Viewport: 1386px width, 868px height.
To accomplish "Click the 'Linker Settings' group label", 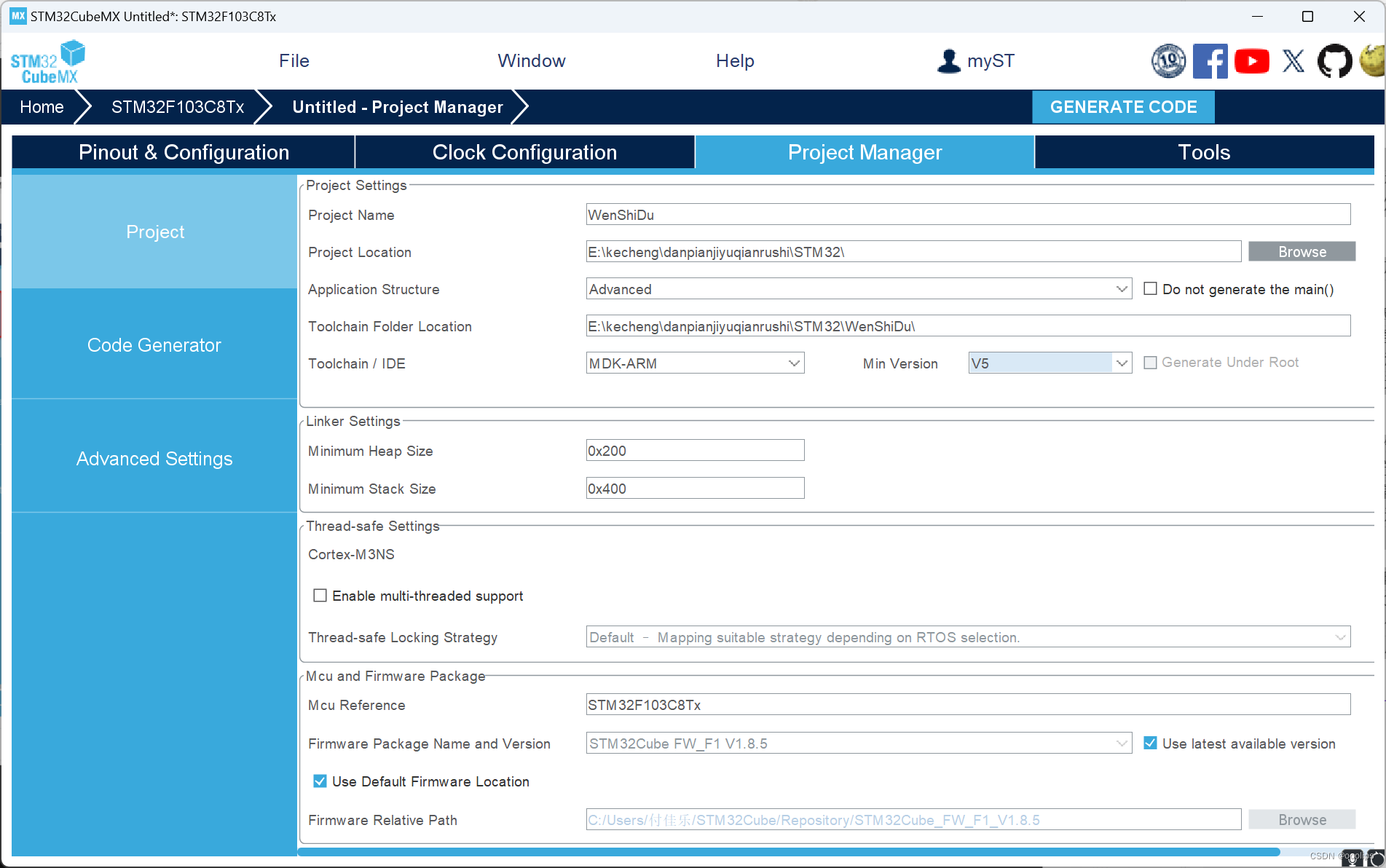I will click(x=353, y=421).
